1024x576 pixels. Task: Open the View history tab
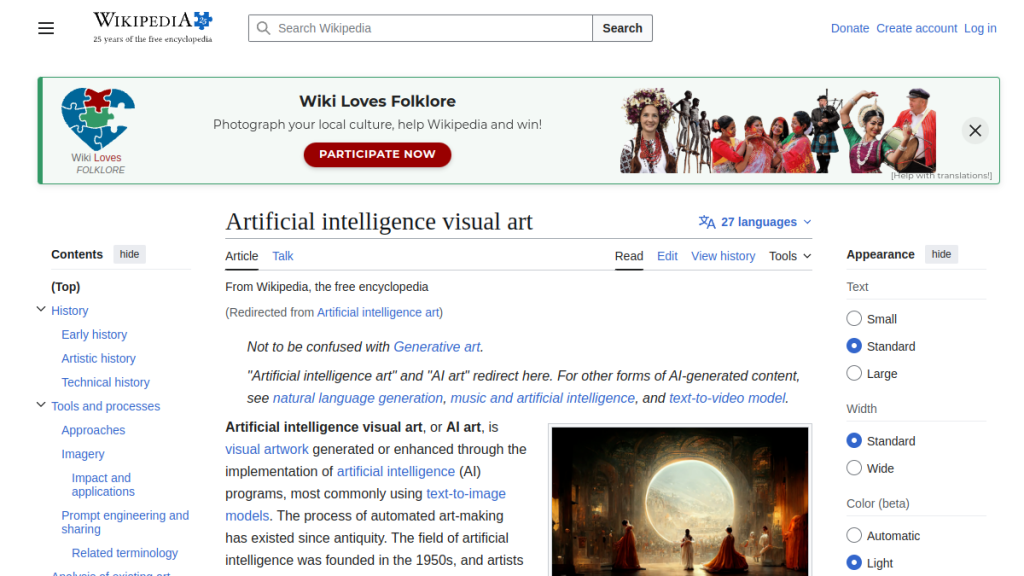pos(723,256)
